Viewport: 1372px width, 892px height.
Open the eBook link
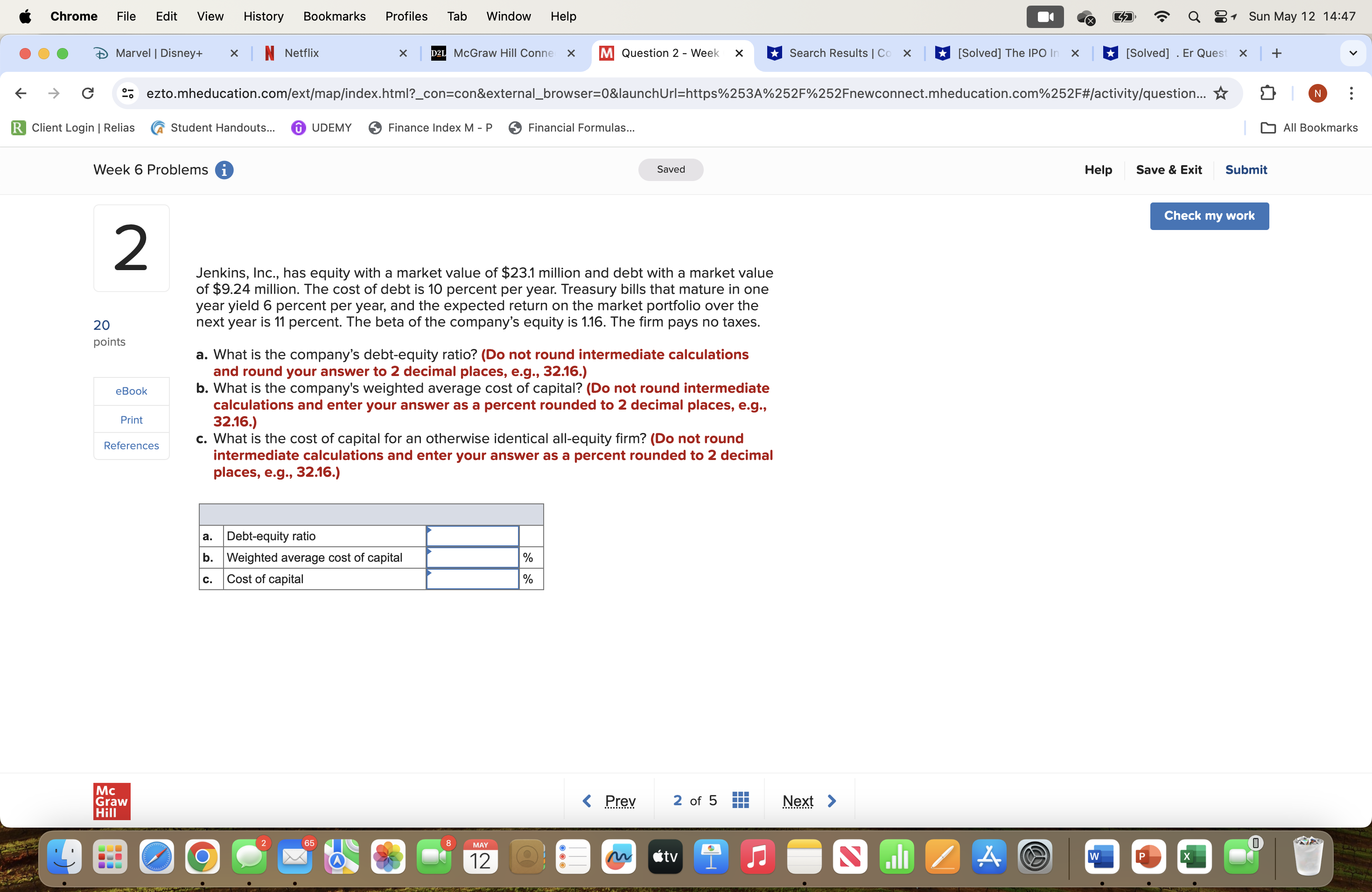(x=132, y=390)
